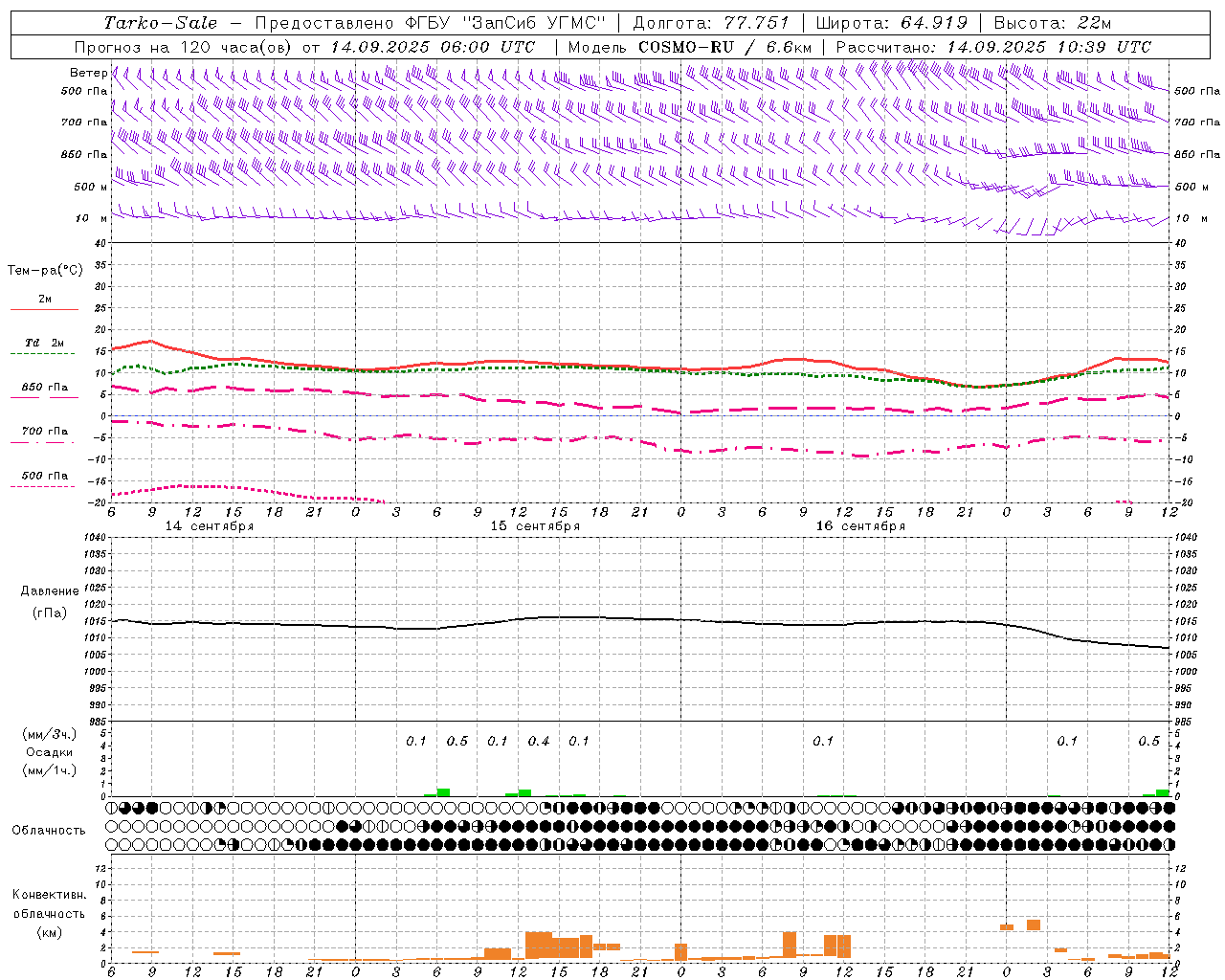
Task: Click the '(мм/3ч.)' precipitation unit label
Action: click(x=50, y=735)
